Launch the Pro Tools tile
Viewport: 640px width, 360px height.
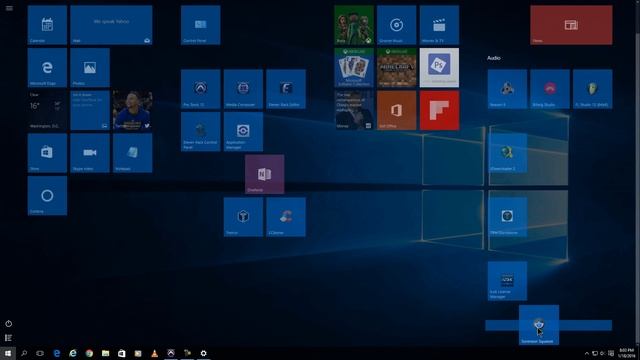pos(200,89)
